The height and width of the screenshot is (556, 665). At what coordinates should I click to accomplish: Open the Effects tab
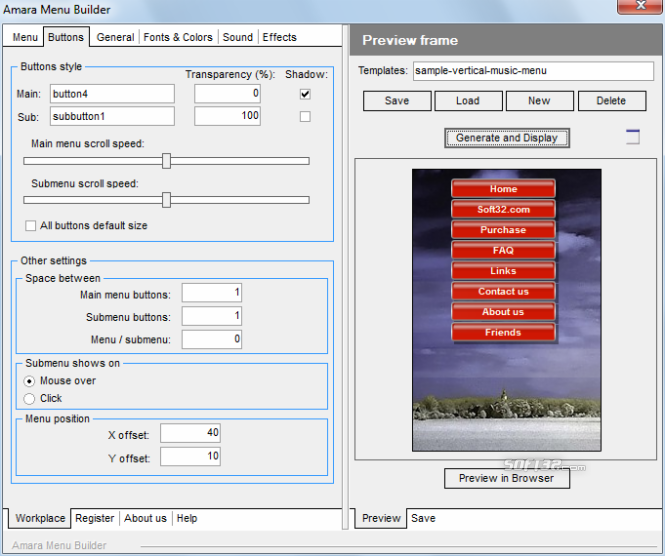(279, 37)
